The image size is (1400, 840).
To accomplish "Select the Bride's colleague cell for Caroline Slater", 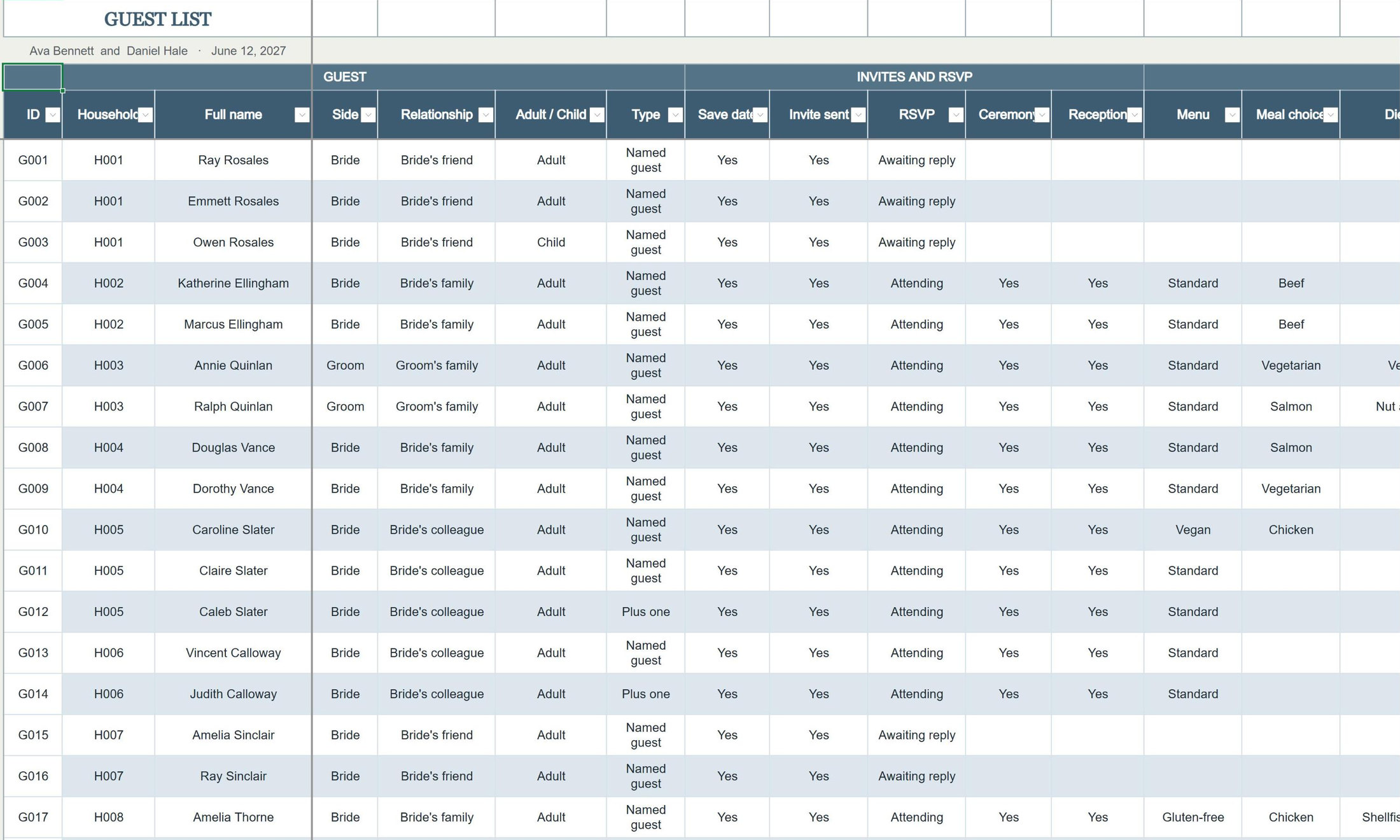I will coord(437,529).
